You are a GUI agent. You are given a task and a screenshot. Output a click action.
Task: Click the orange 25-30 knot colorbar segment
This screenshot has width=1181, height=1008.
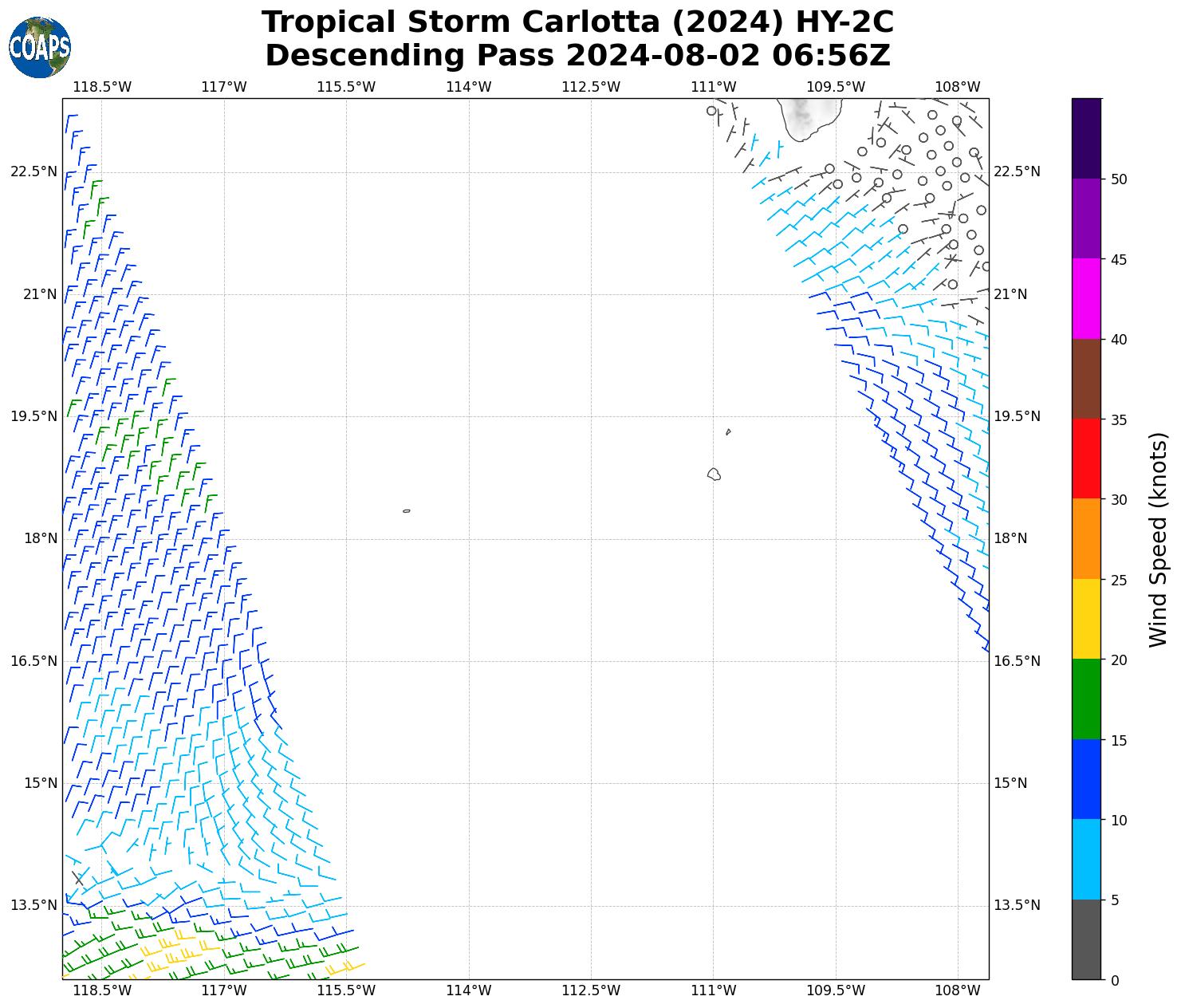pos(1086,539)
